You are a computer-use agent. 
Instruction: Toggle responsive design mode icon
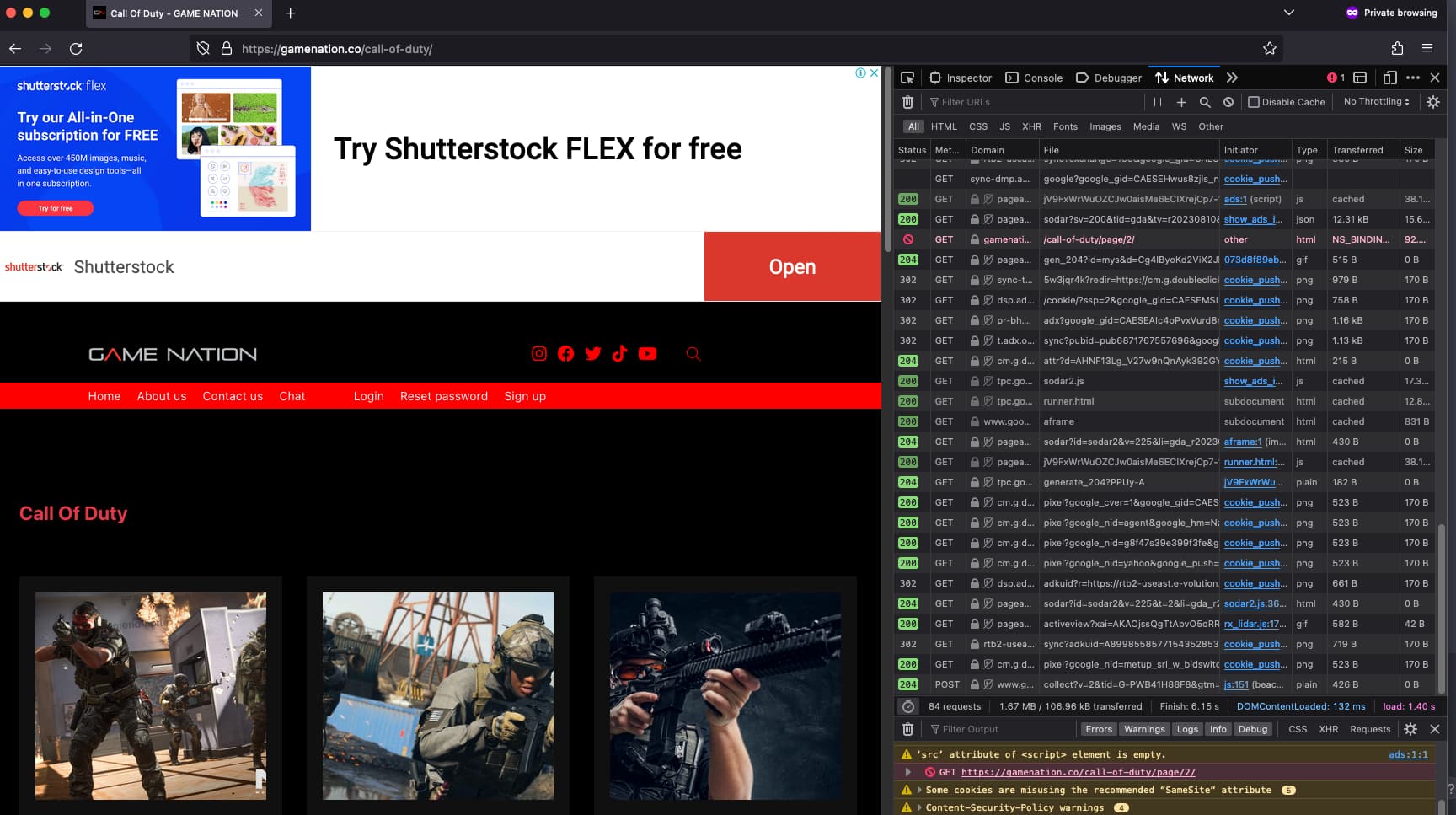pos(1390,78)
